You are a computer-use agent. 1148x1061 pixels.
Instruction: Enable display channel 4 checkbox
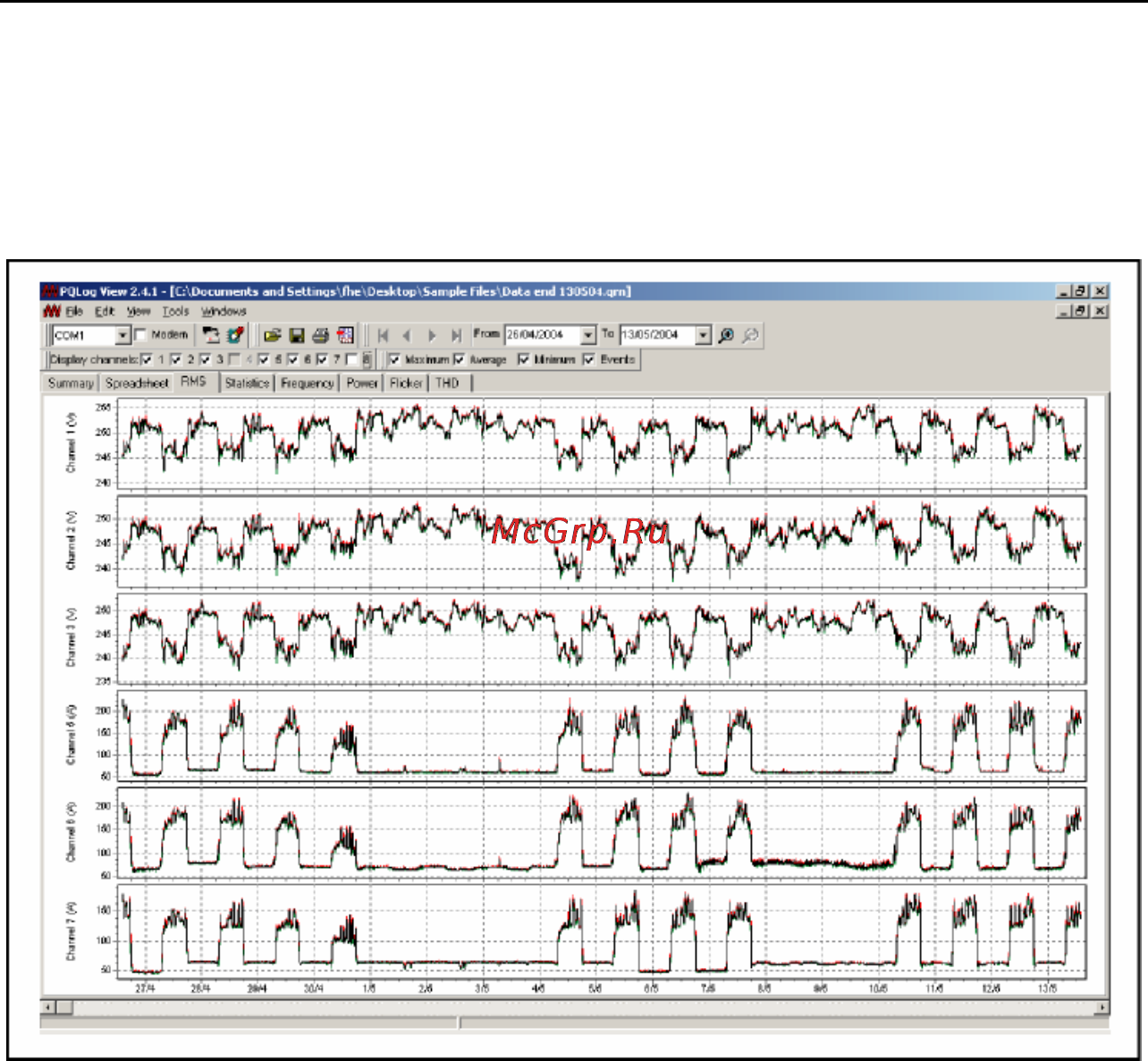pyautogui.click(x=234, y=359)
